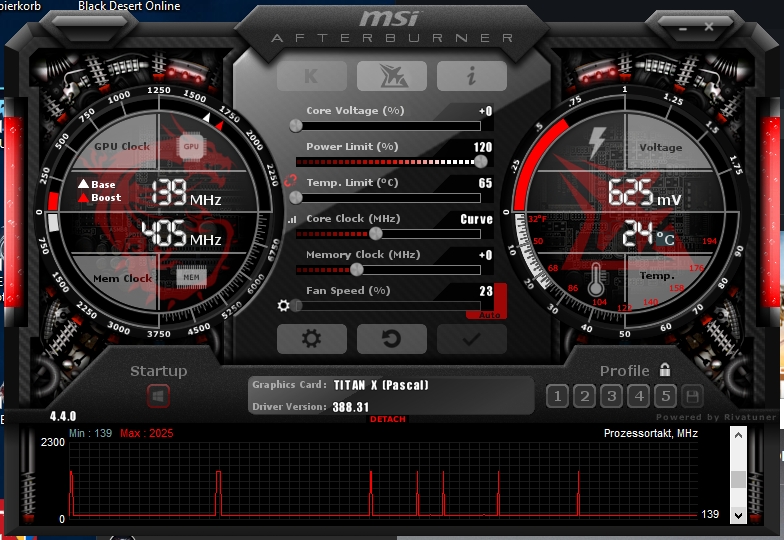
Task: Toggle the profile lock icon
Action: coord(664,370)
